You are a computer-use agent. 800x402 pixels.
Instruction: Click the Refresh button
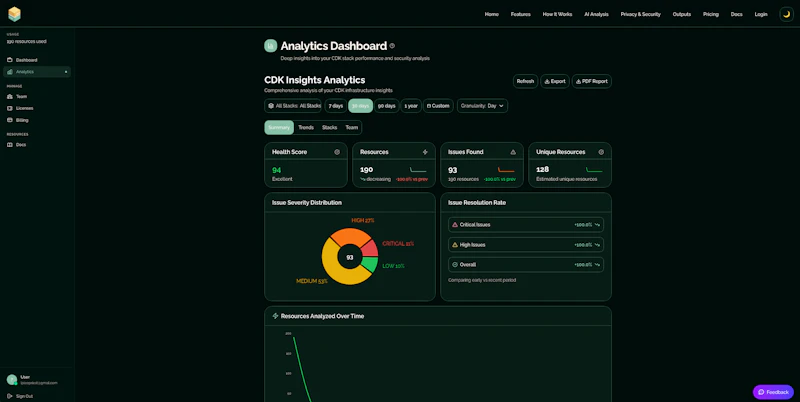click(x=525, y=81)
